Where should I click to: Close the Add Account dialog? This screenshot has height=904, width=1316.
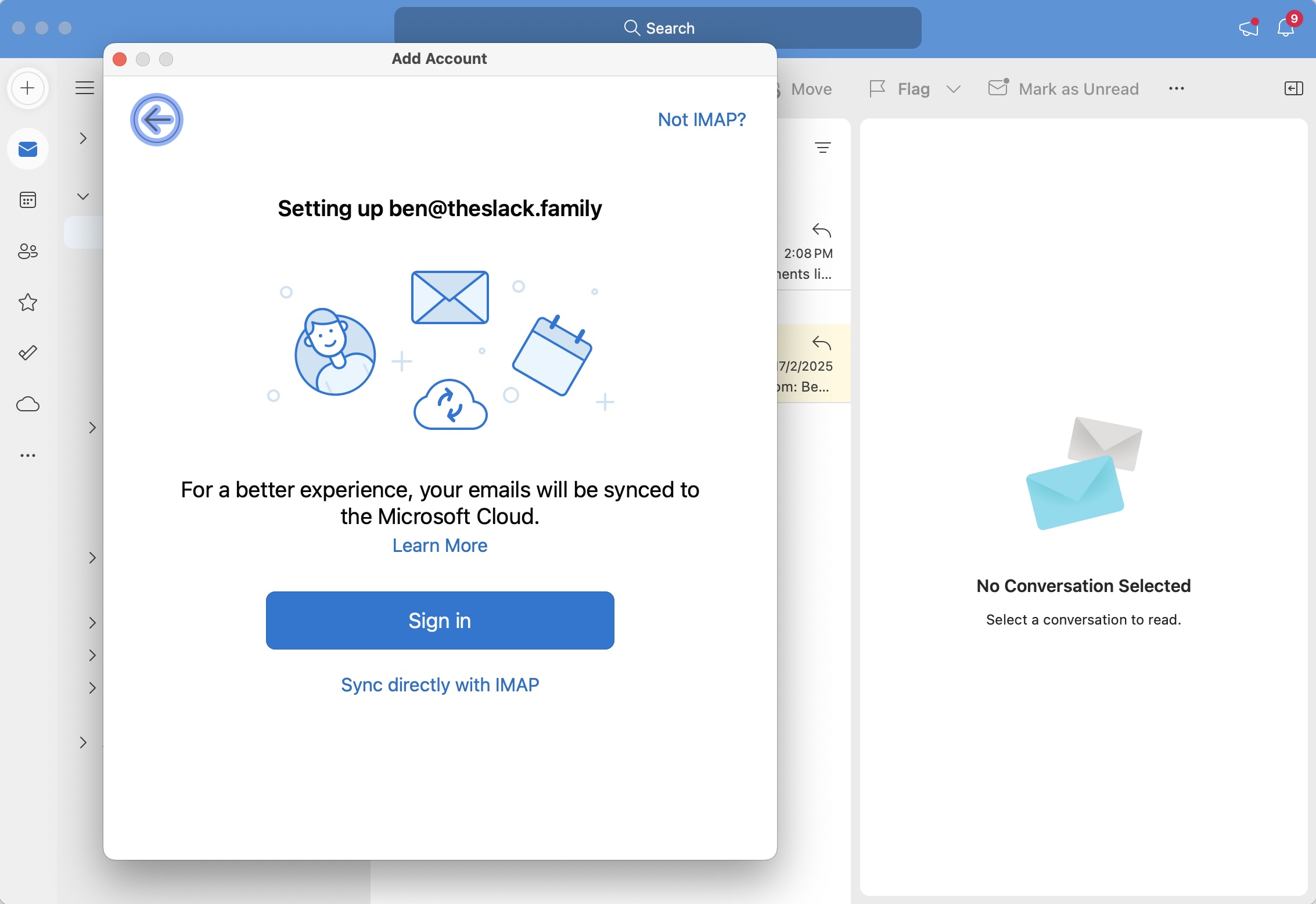click(120, 59)
